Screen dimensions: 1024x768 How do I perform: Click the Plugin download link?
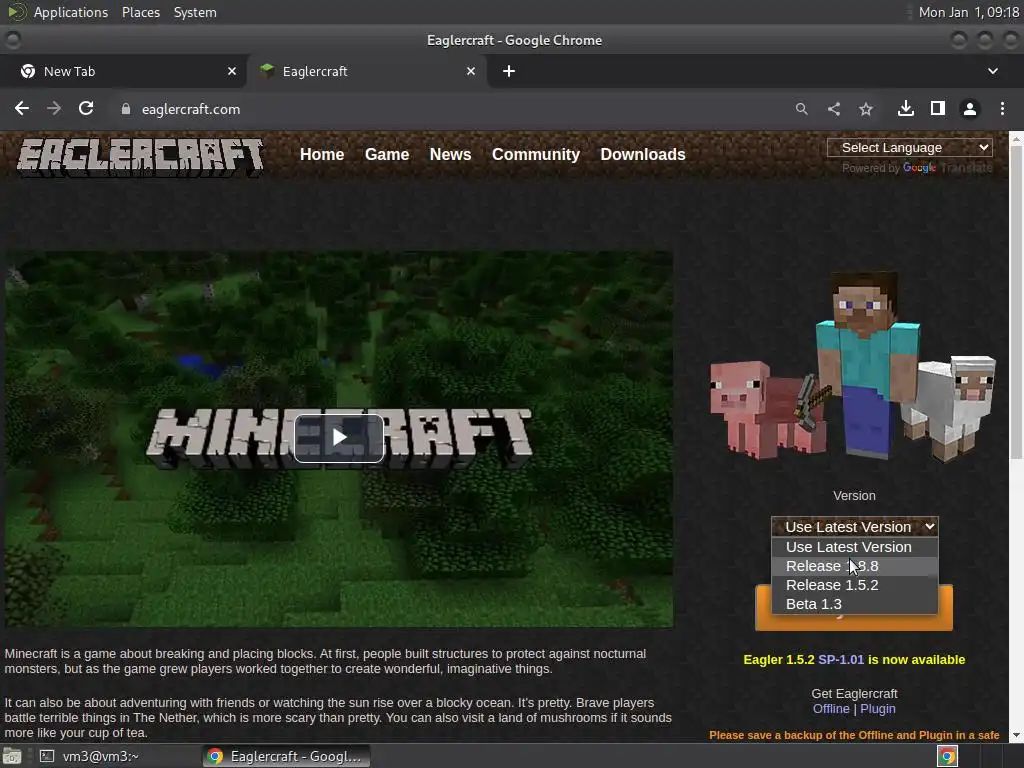coord(878,709)
